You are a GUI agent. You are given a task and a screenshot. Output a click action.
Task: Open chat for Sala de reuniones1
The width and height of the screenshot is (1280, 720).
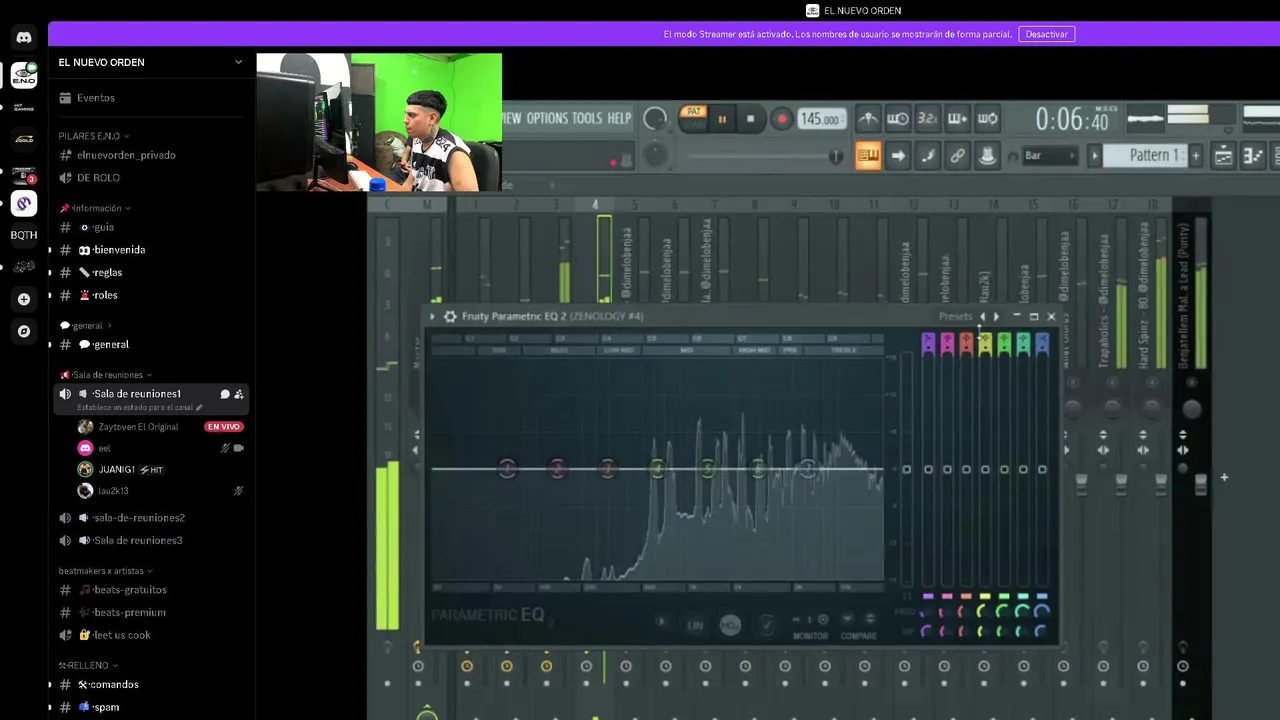(x=225, y=394)
